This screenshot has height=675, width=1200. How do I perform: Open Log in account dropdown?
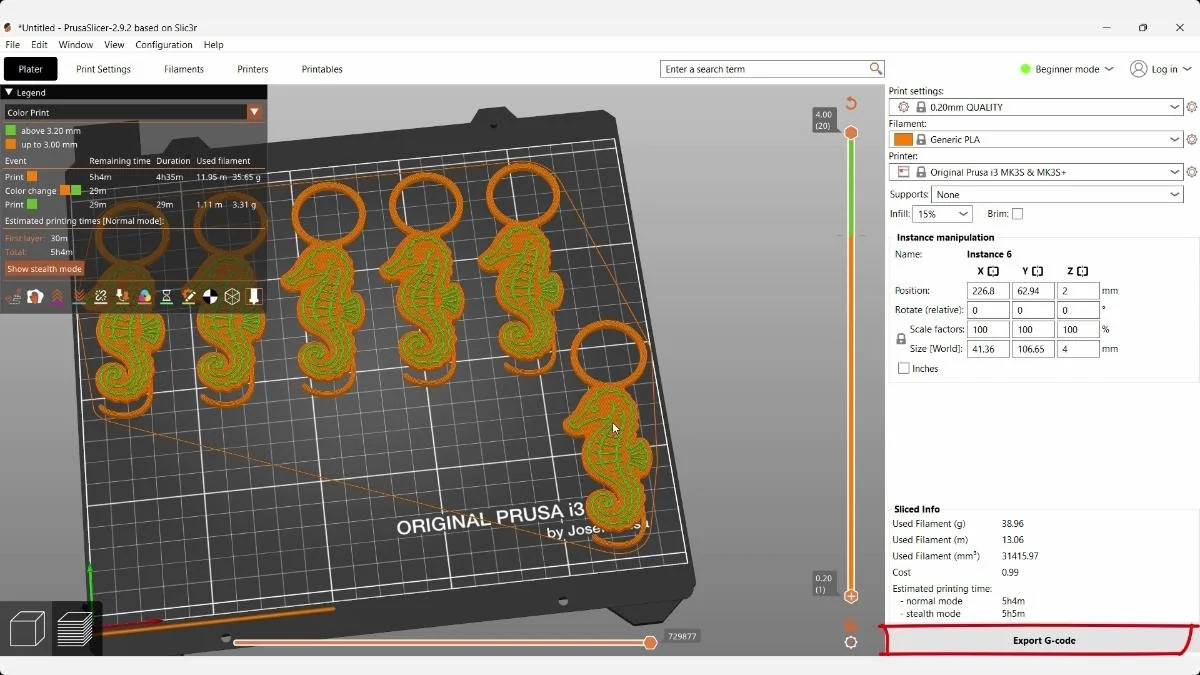pos(1161,69)
